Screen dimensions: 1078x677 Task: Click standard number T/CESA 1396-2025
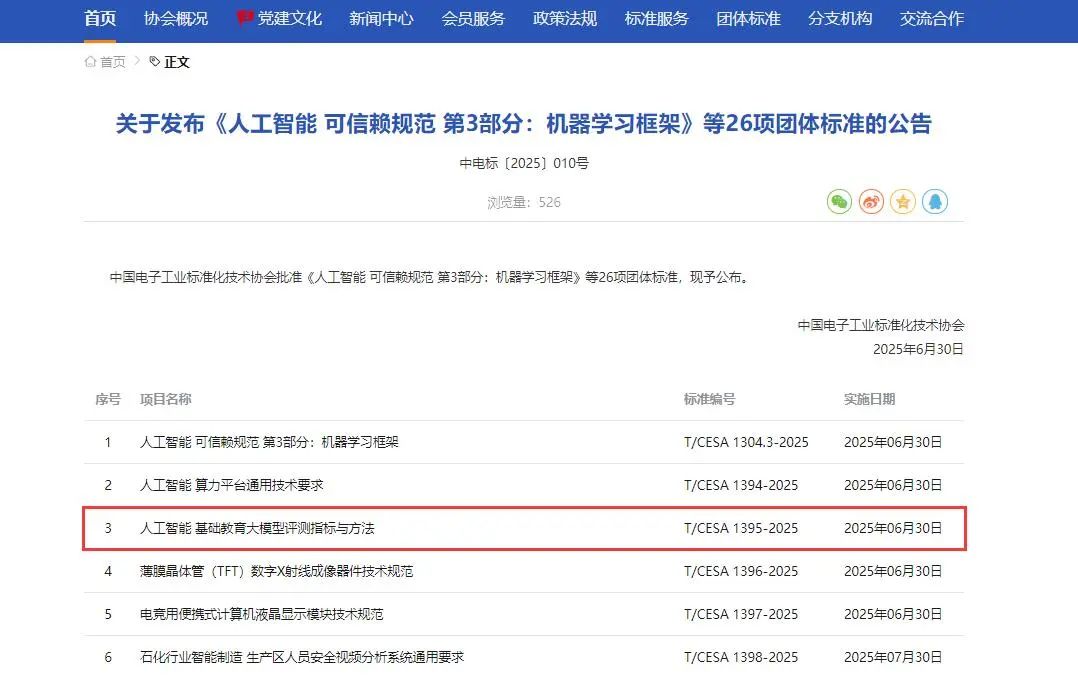[740, 571]
